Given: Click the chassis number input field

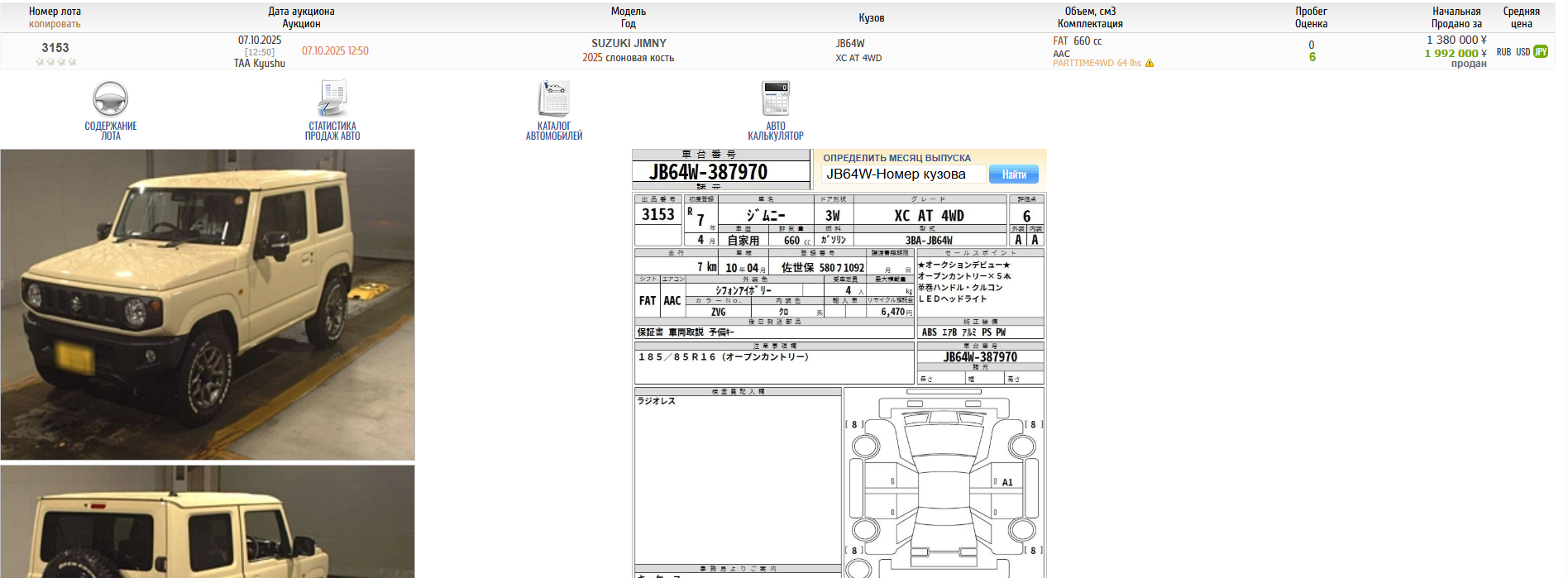Looking at the screenshot, I should point(903,174).
